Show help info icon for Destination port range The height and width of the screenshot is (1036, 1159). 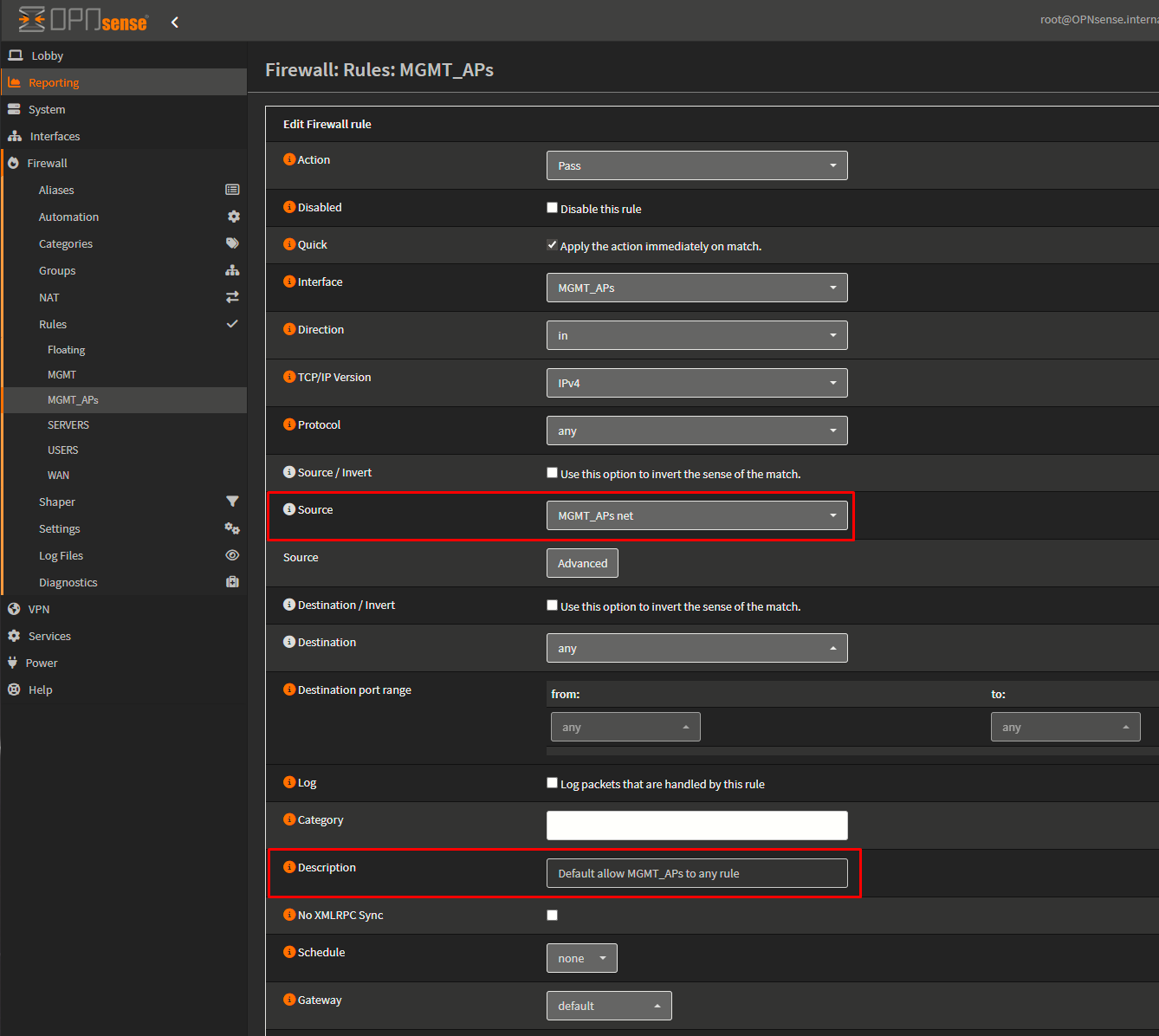point(289,690)
